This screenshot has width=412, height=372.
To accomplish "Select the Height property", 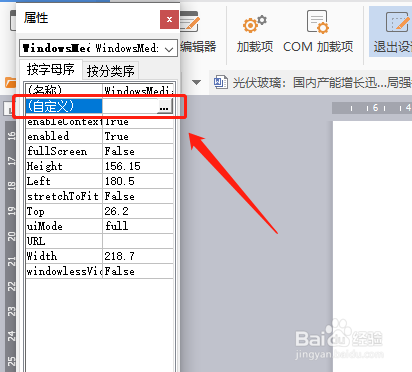I will tap(64, 166).
